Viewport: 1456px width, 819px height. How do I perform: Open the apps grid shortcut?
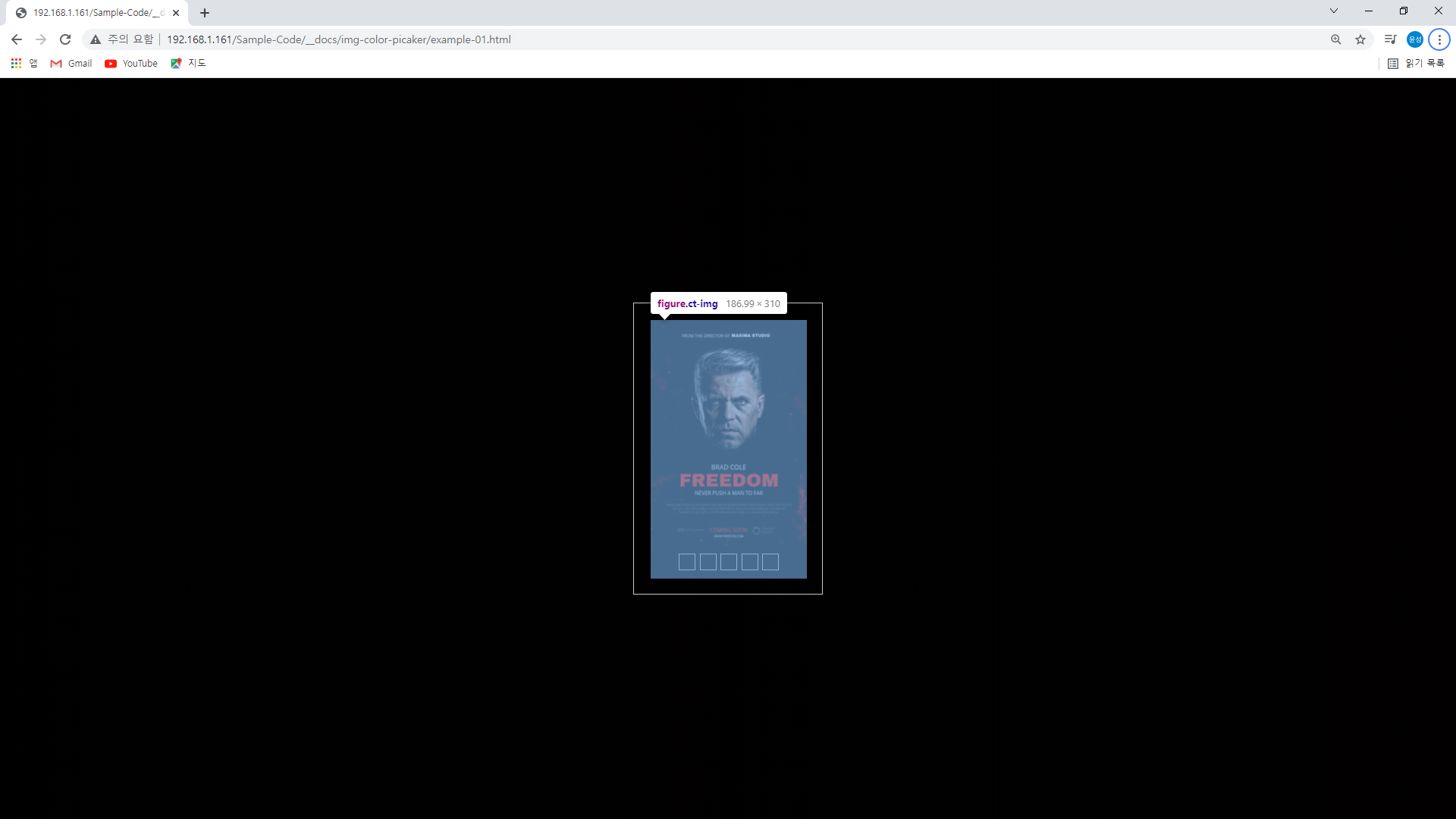[x=16, y=64]
